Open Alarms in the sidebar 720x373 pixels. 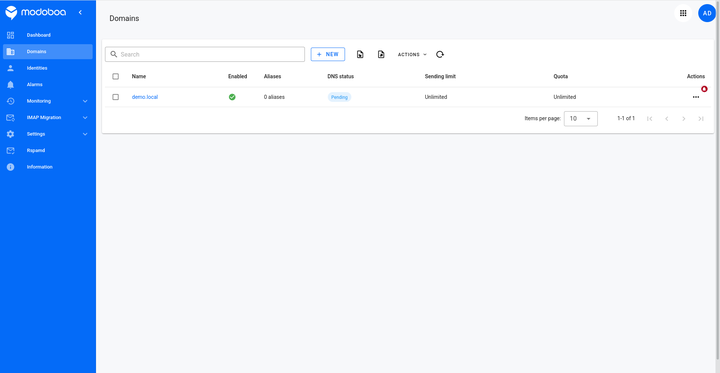tap(48, 85)
